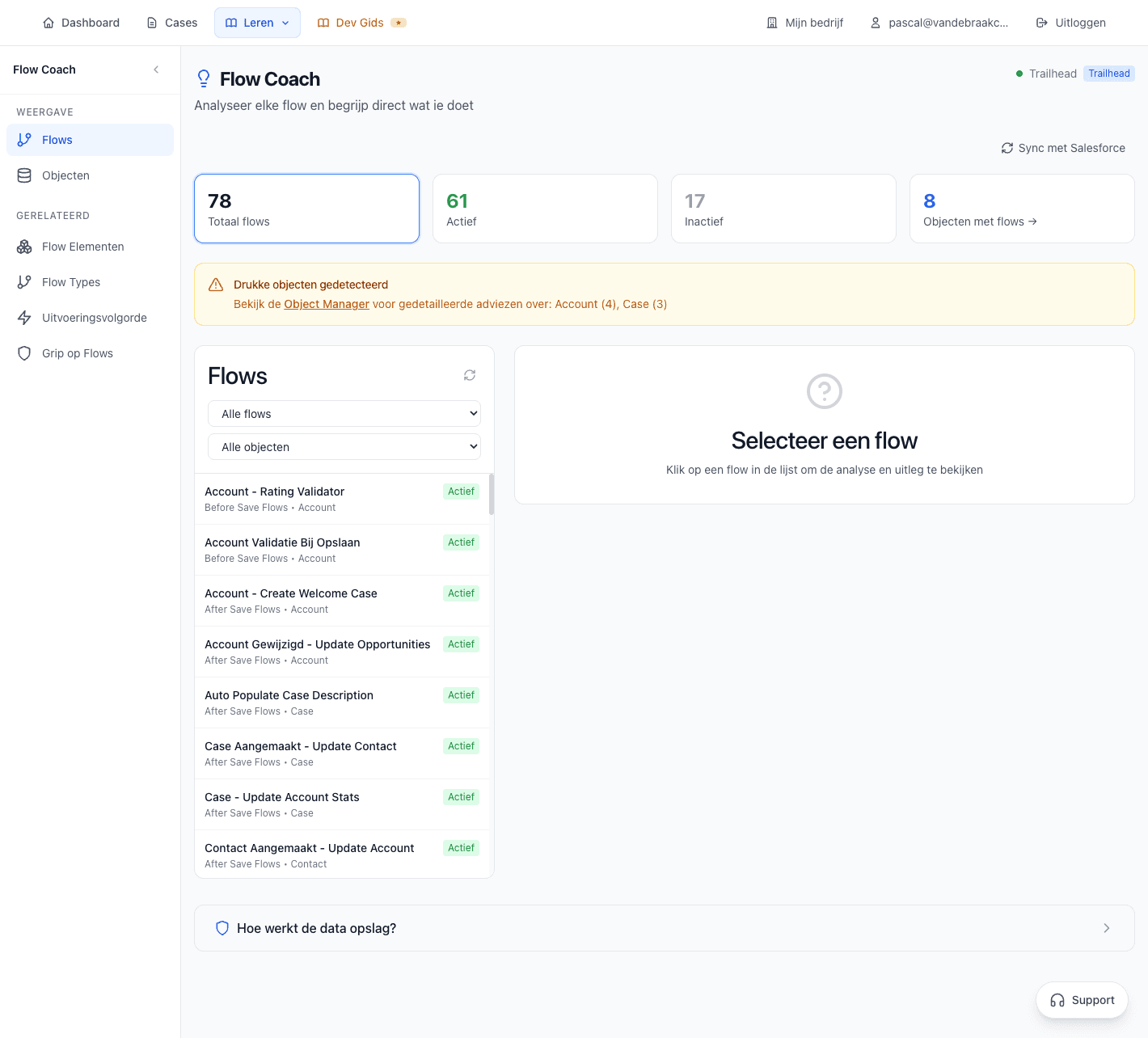Refresh the Flows list
This screenshot has height=1038, width=1148.
(x=470, y=375)
